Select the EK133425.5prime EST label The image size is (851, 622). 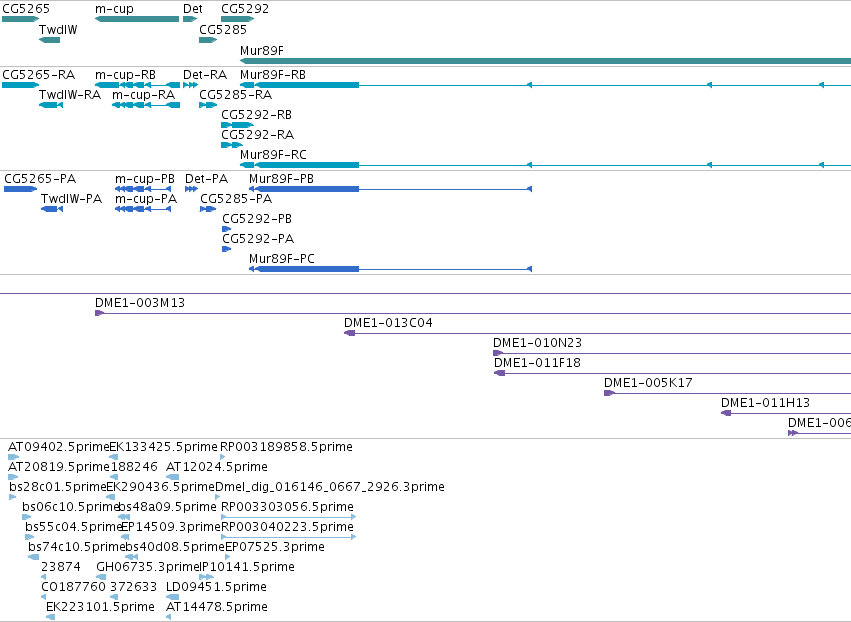(163, 447)
